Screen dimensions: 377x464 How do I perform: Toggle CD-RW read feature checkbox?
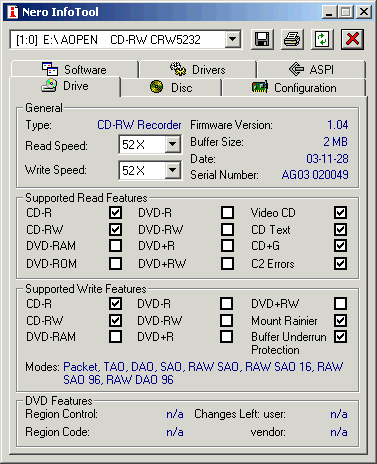[115, 229]
